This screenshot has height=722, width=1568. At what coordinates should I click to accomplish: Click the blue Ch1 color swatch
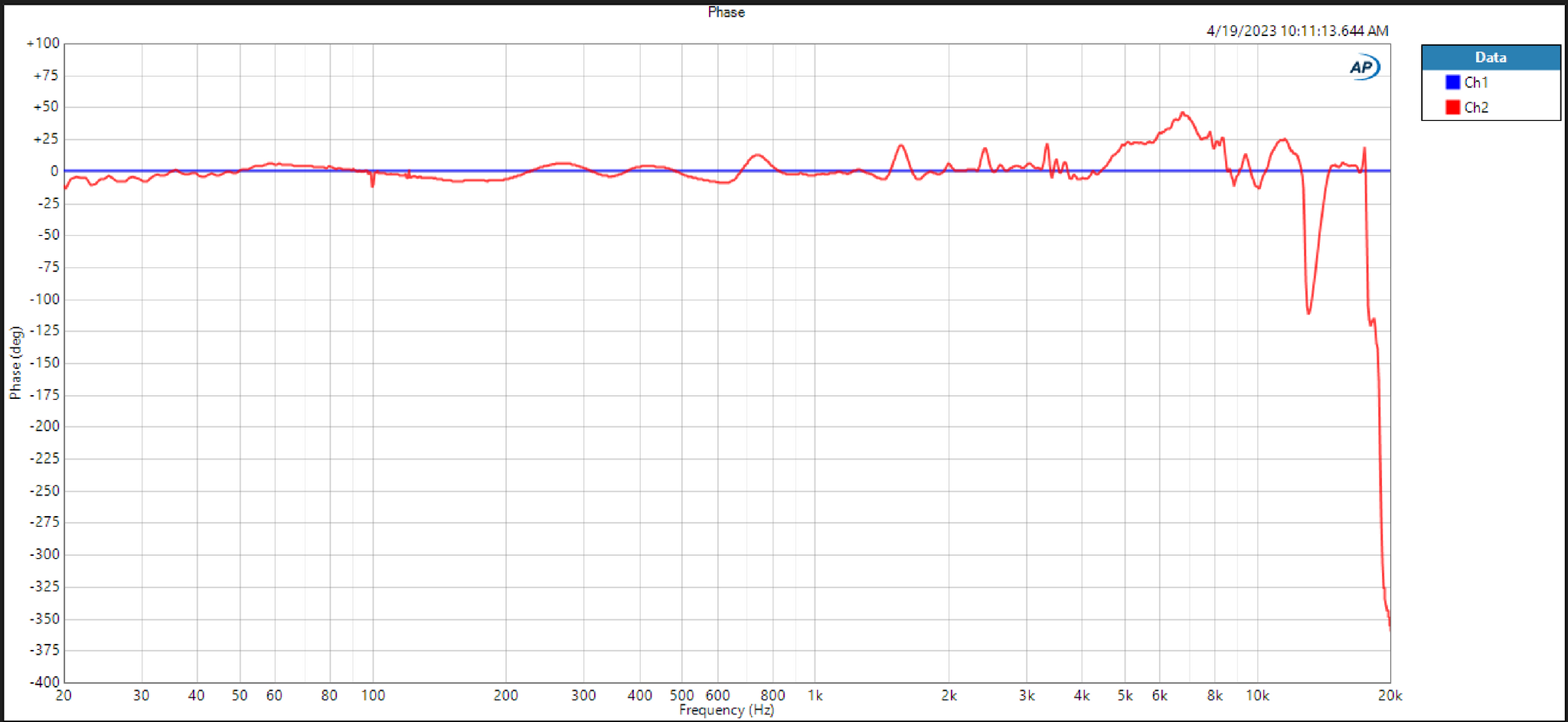pyautogui.click(x=1452, y=82)
